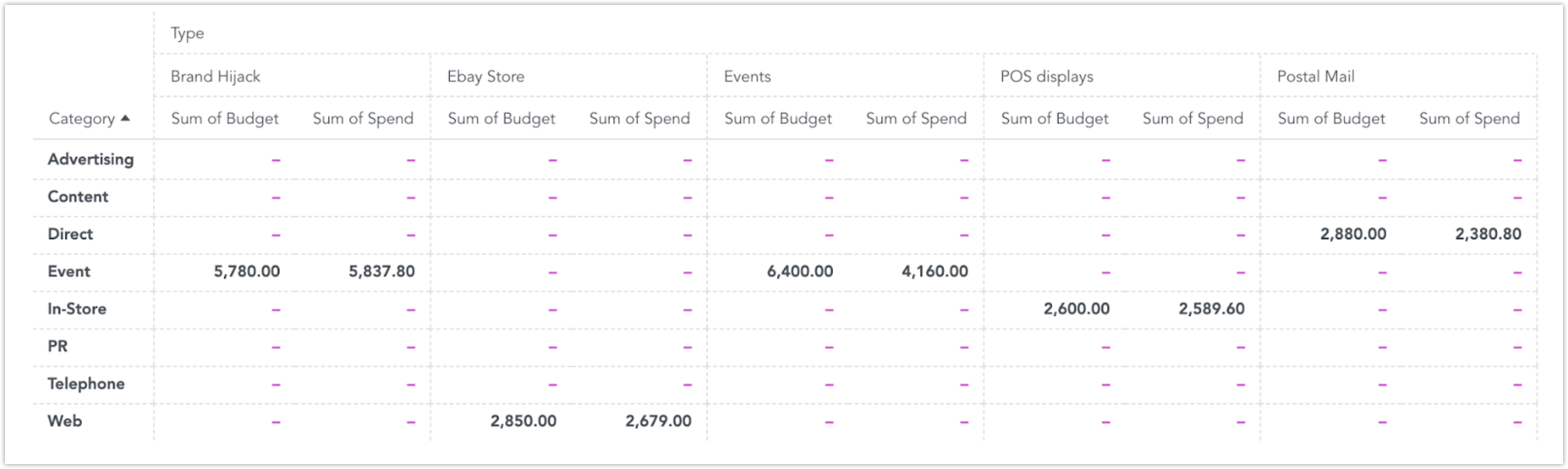Click the 5,780.00 Brand Hijack budget cell

coord(246,271)
